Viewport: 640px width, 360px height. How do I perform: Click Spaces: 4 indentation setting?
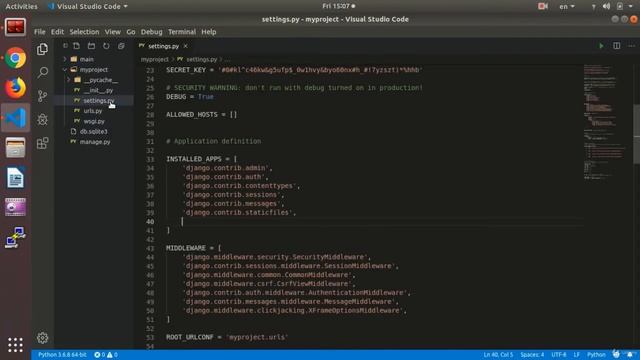(x=532, y=355)
